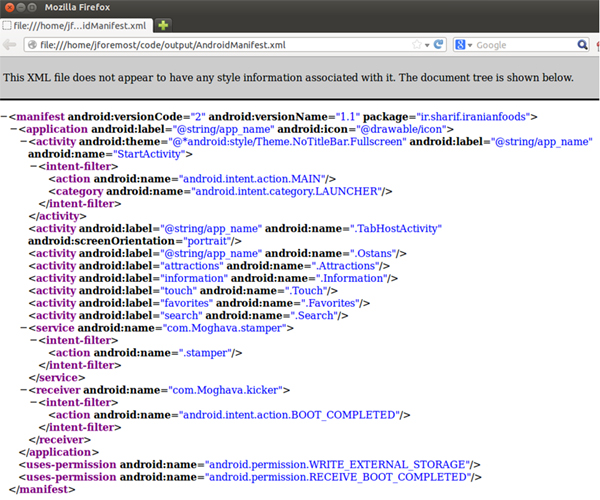Select the AndroidManifest.xml tab
Screen dimensions: 600x500
(x=77, y=26)
